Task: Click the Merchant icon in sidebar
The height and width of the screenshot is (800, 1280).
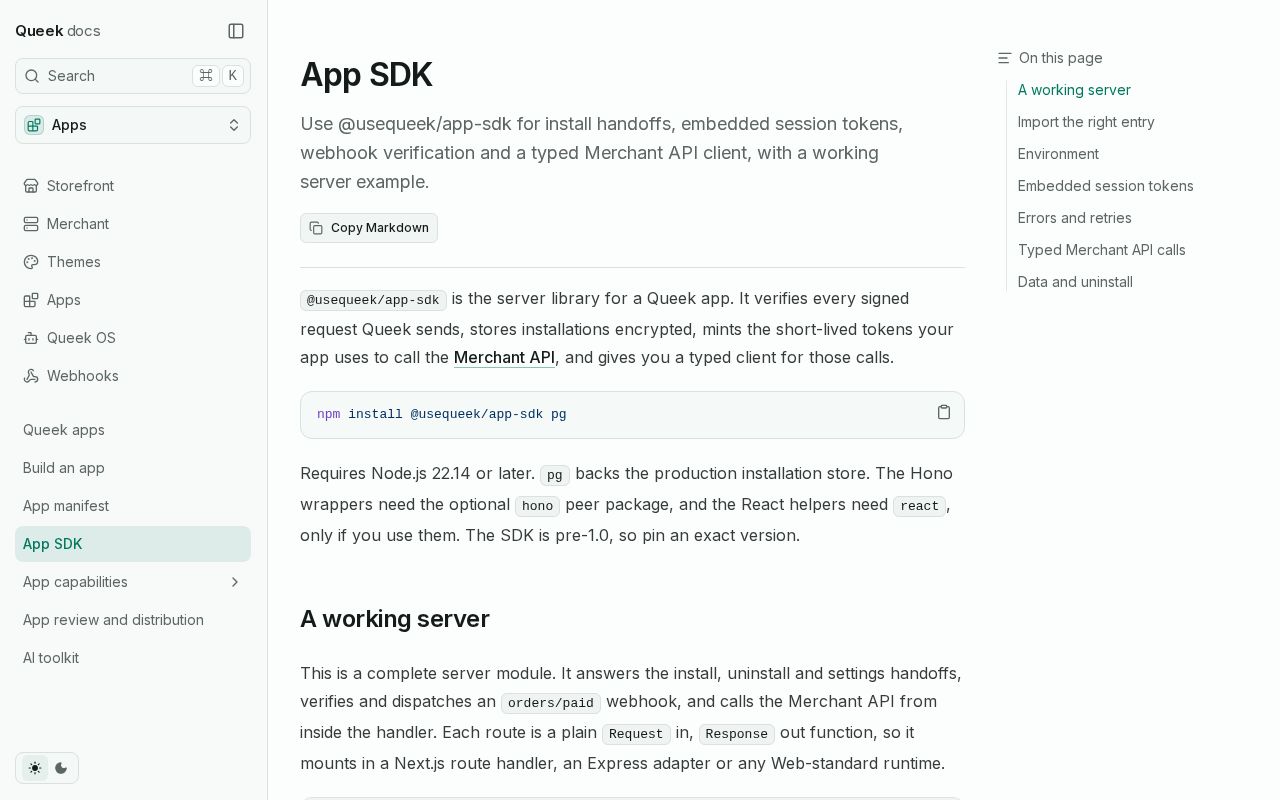Action: pos(31,224)
